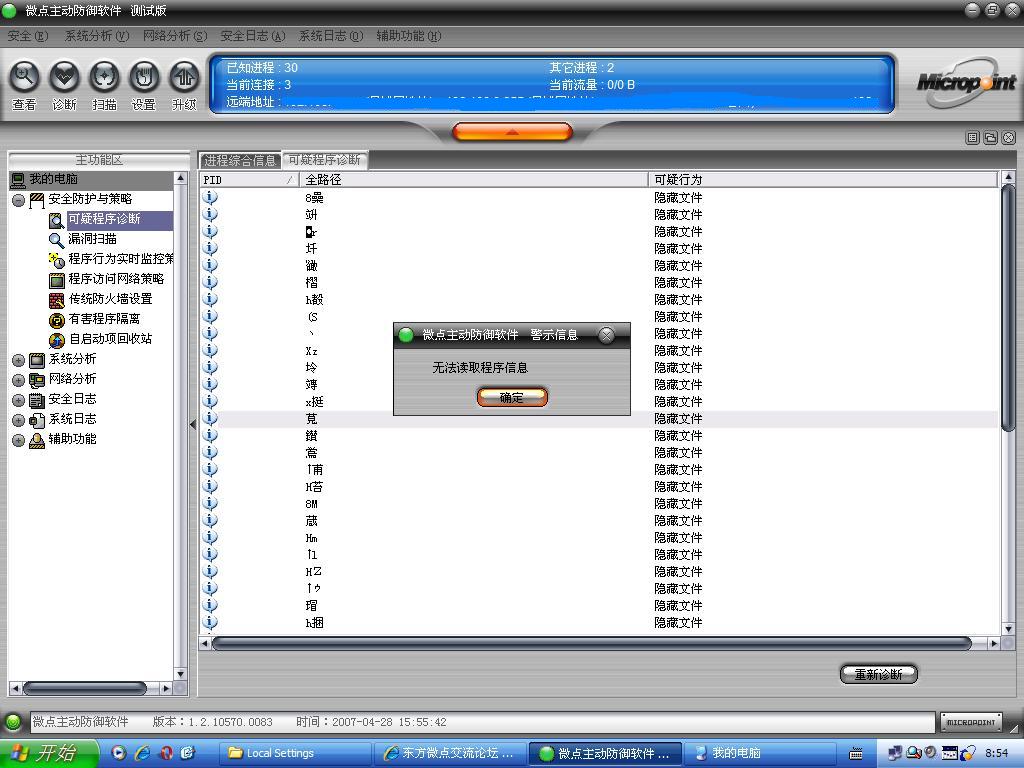Select the 主功能区 panel header
The height and width of the screenshot is (768, 1024).
99,160
